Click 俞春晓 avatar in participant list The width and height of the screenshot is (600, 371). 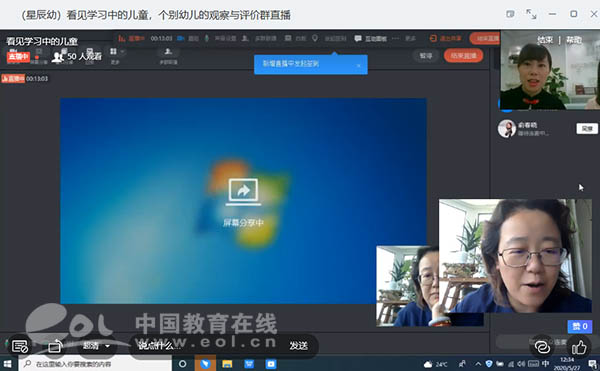(507, 129)
